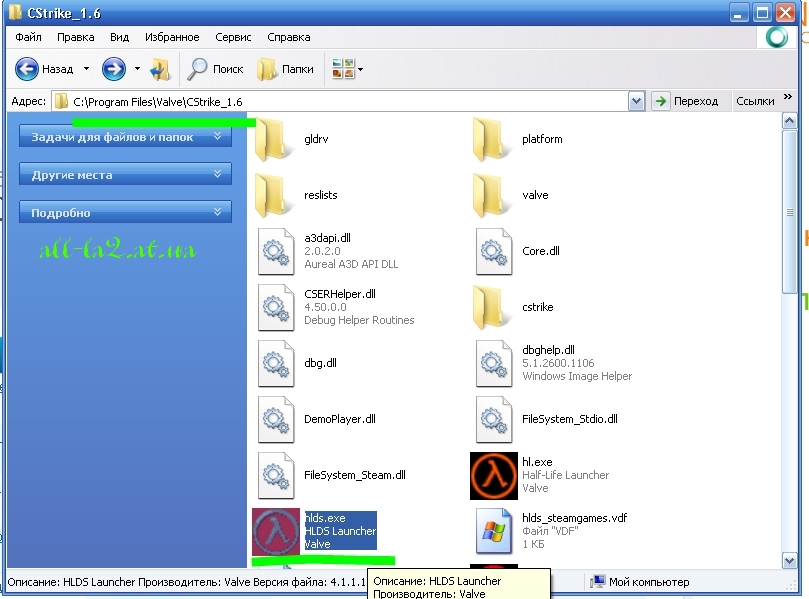This screenshot has height=599, width=809.
Task: Select the Core.dll file icon
Action: point(494,251)
